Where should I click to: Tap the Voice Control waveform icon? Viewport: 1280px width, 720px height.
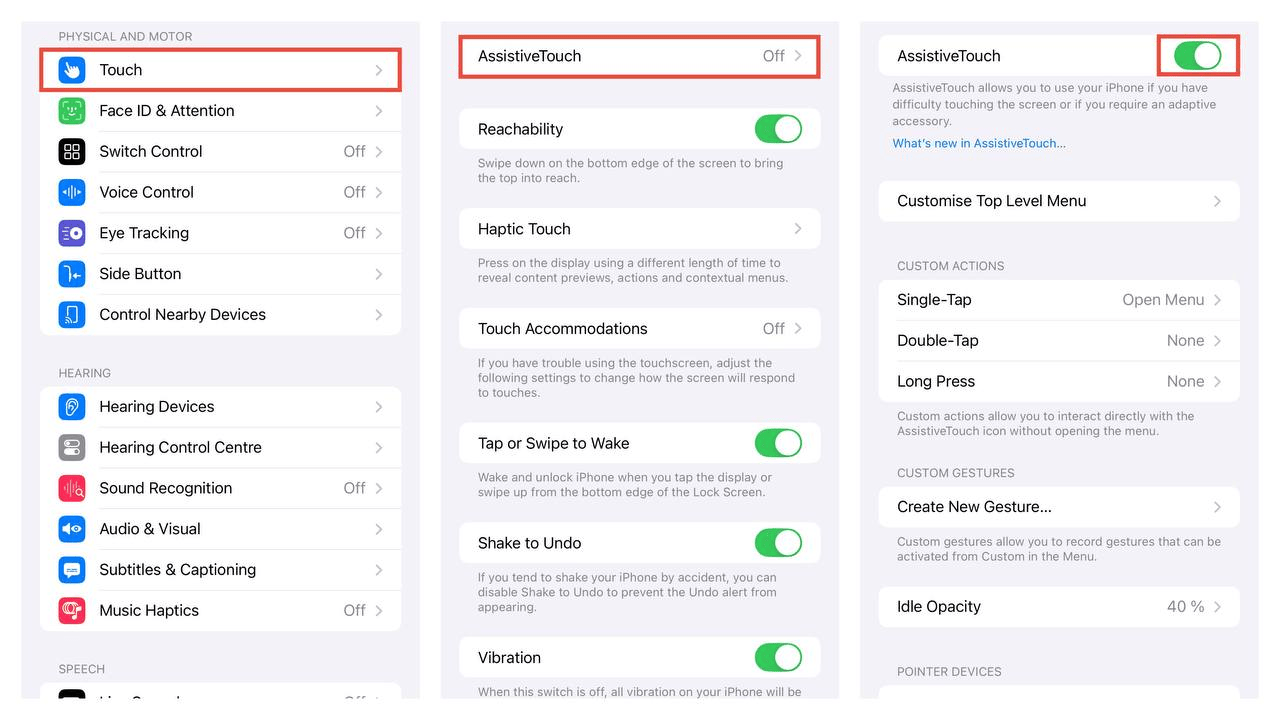click(x=72, y=192)
